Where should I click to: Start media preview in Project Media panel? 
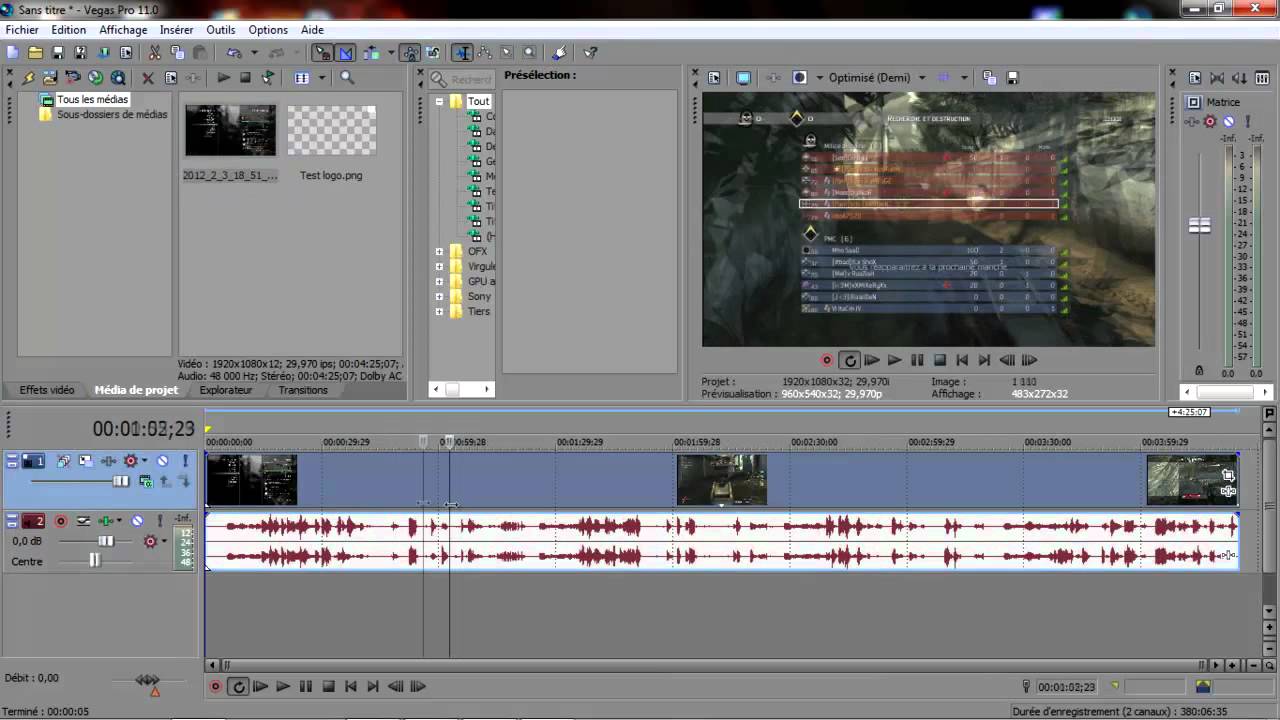point(223,77)
